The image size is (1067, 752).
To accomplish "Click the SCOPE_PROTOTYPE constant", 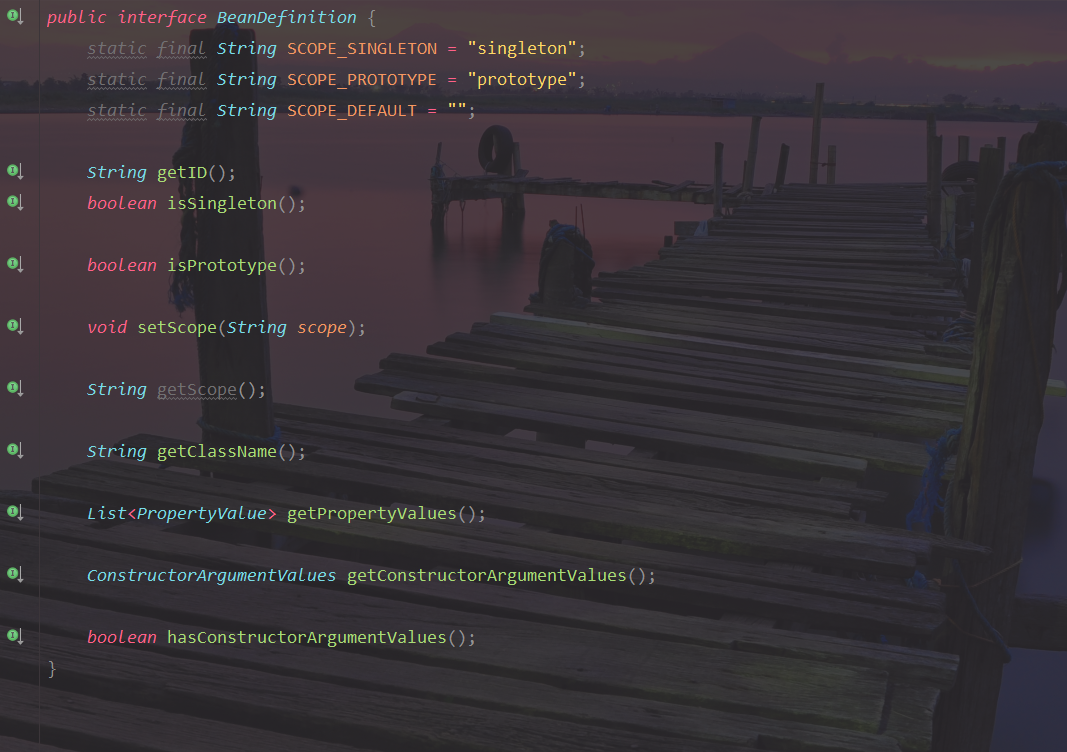I will 361,80.
